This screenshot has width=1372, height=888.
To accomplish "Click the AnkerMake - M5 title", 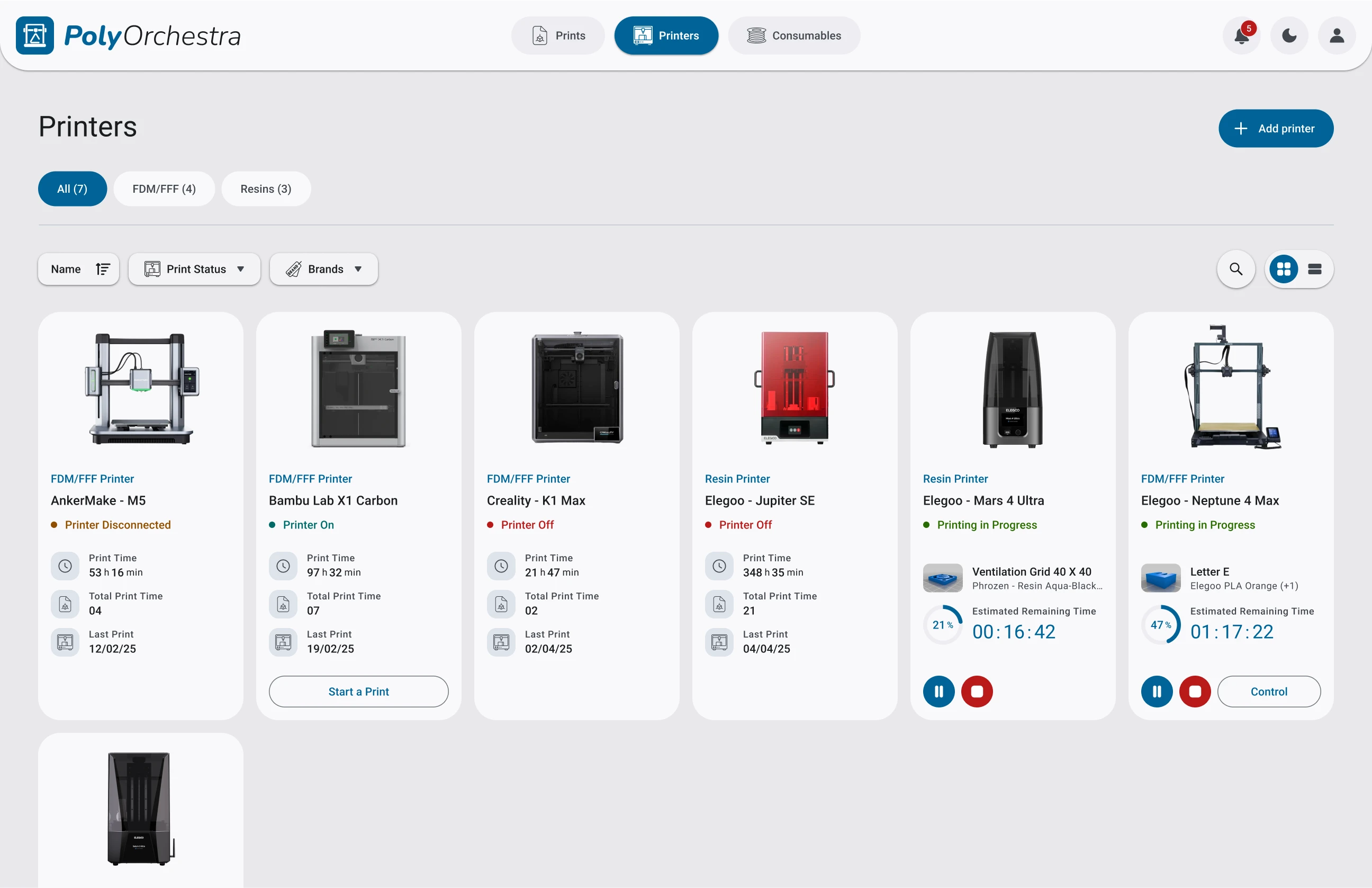I will [98, 500].
